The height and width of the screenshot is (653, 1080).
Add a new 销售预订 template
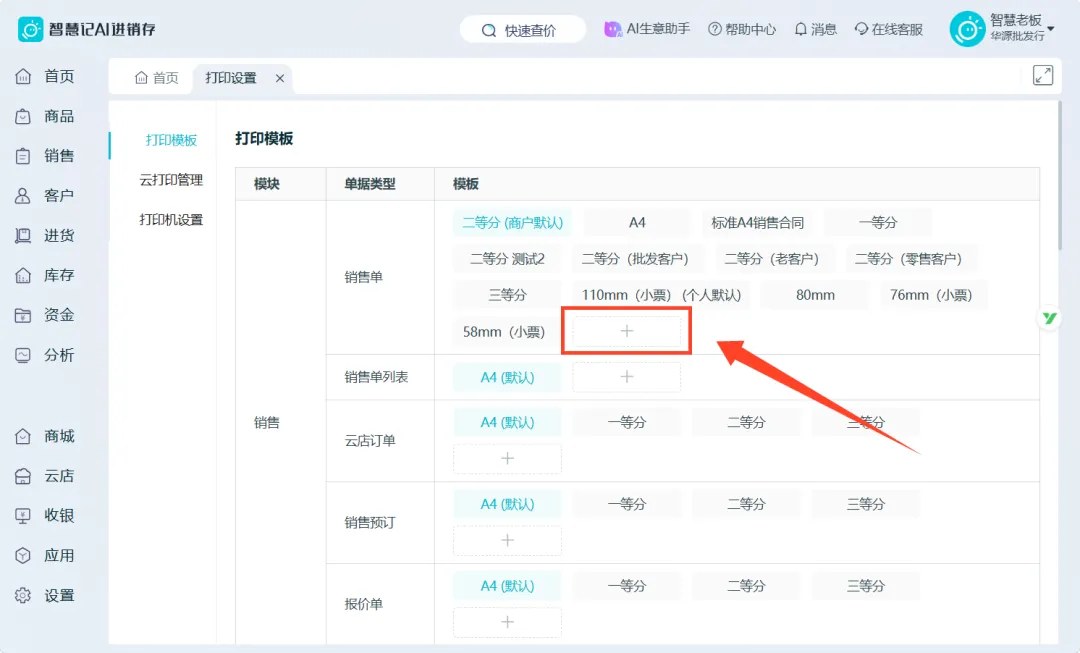pyautogui.click(x=507, y=541)
